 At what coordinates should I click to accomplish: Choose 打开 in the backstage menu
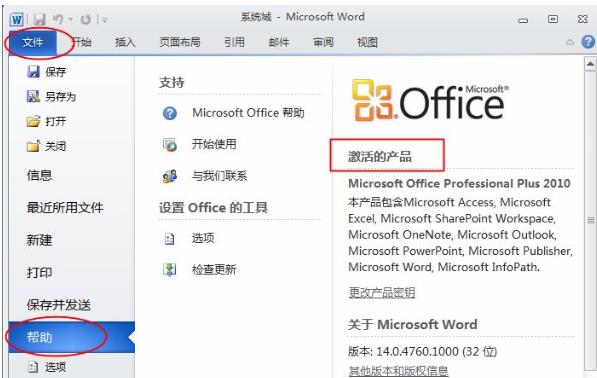[56, 121]
